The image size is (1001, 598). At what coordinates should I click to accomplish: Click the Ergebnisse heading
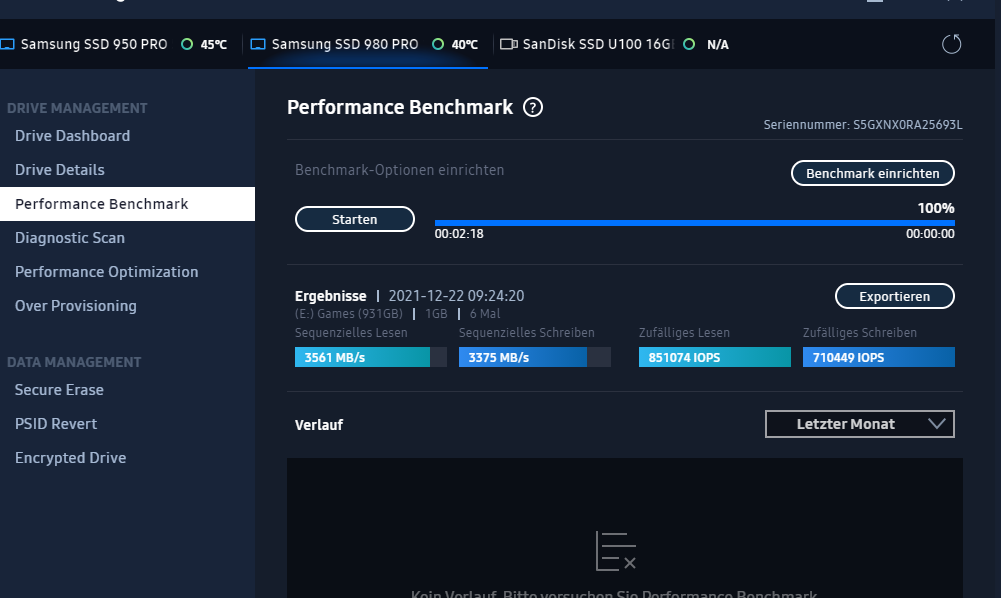(331, 296)
